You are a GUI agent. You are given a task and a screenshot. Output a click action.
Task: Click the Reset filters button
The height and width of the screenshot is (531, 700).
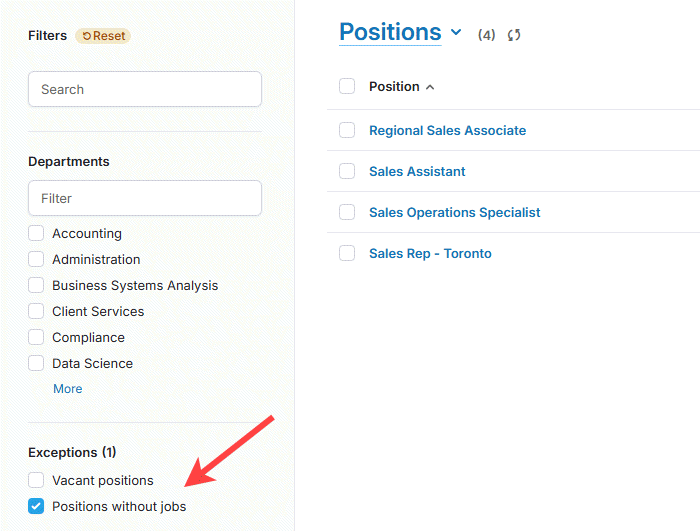click(x=103, y=36)
